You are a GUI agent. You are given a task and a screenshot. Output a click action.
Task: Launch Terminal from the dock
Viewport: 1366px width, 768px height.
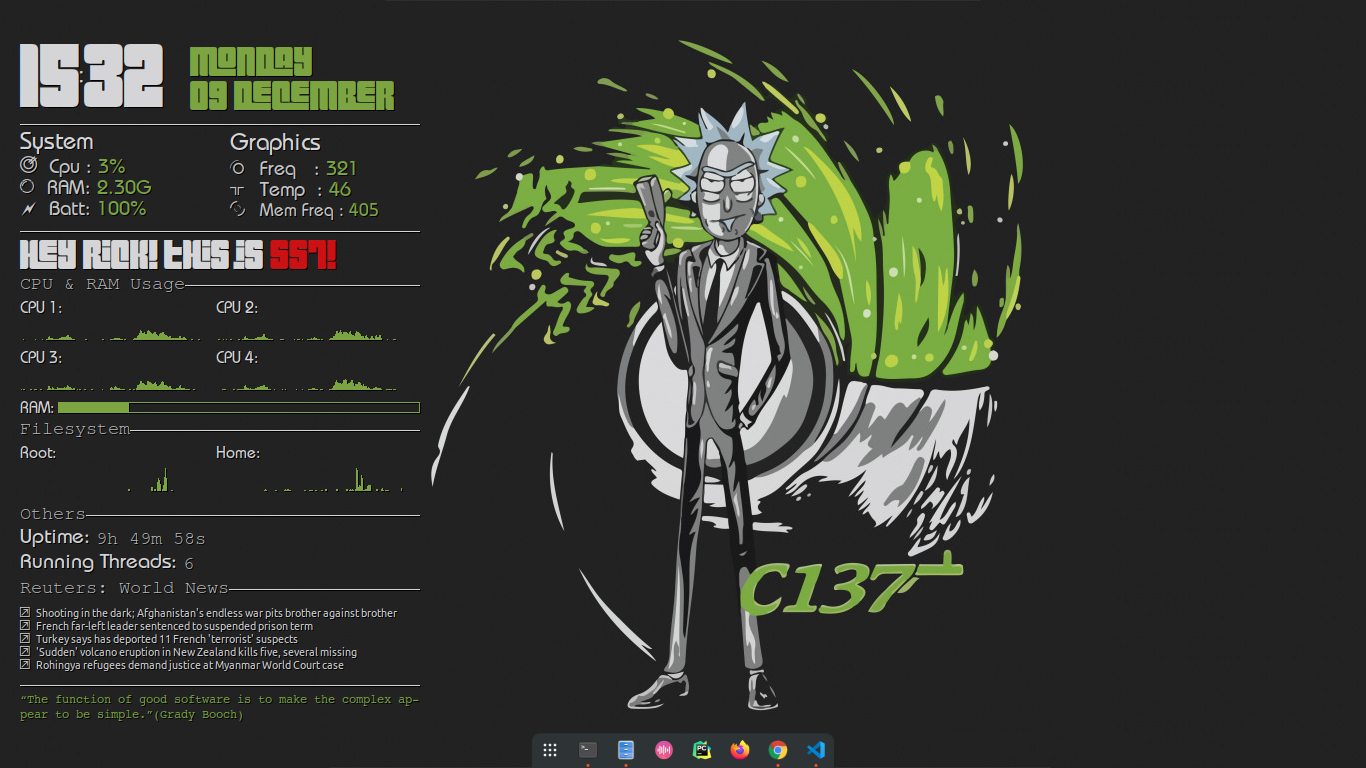588,750
